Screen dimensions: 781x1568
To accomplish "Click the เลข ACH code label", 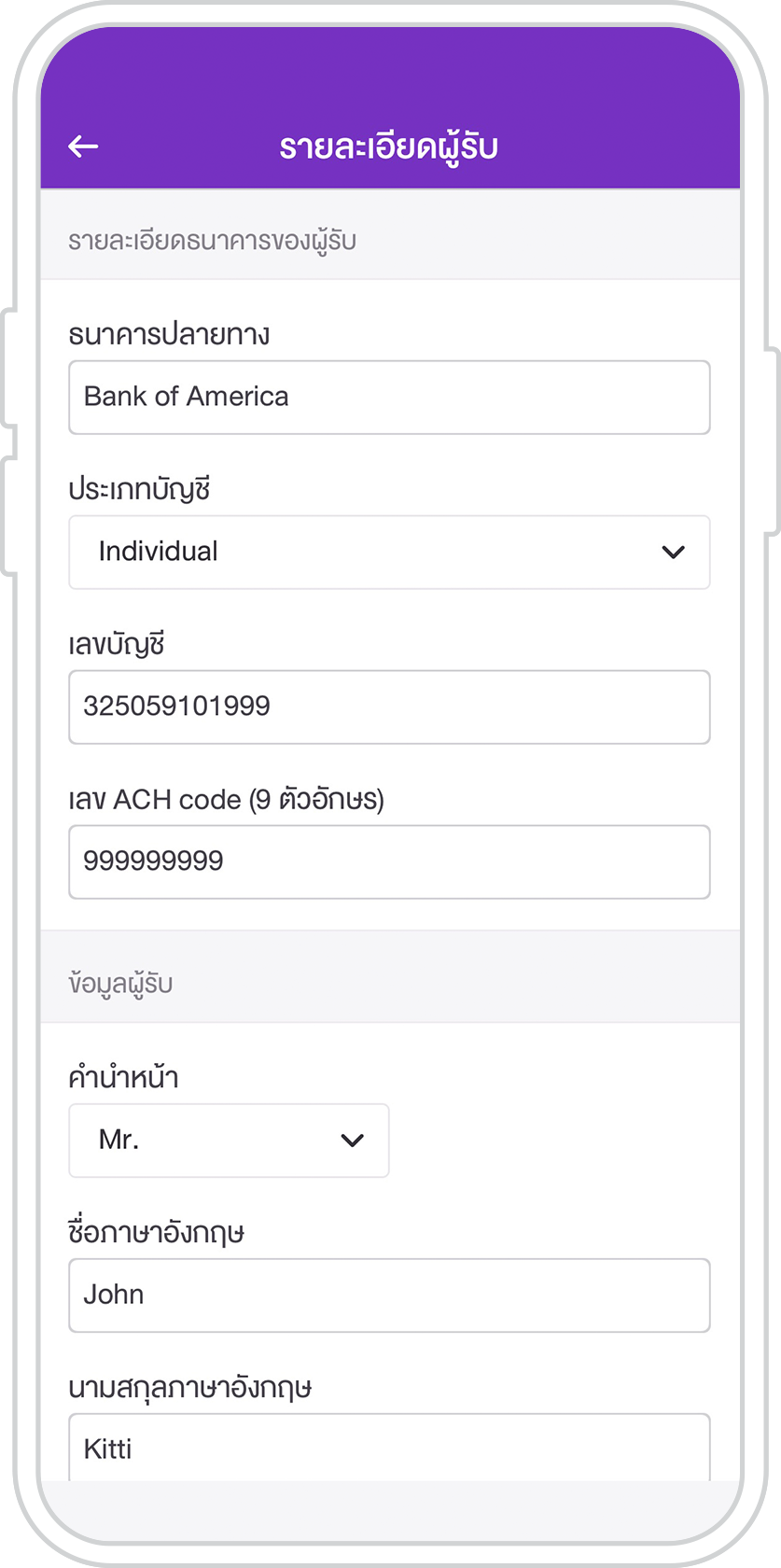I will [226, 800].
